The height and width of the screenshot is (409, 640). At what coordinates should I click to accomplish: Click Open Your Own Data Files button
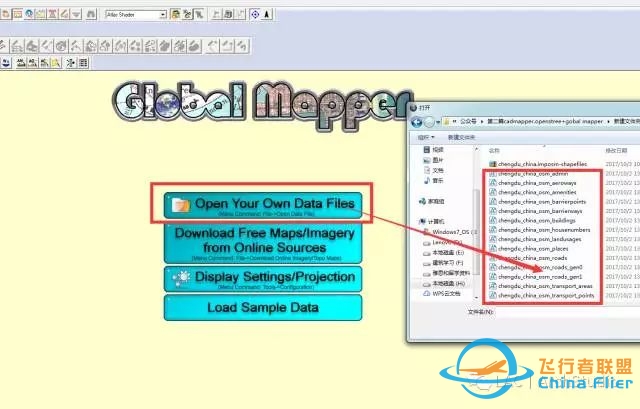263,205
